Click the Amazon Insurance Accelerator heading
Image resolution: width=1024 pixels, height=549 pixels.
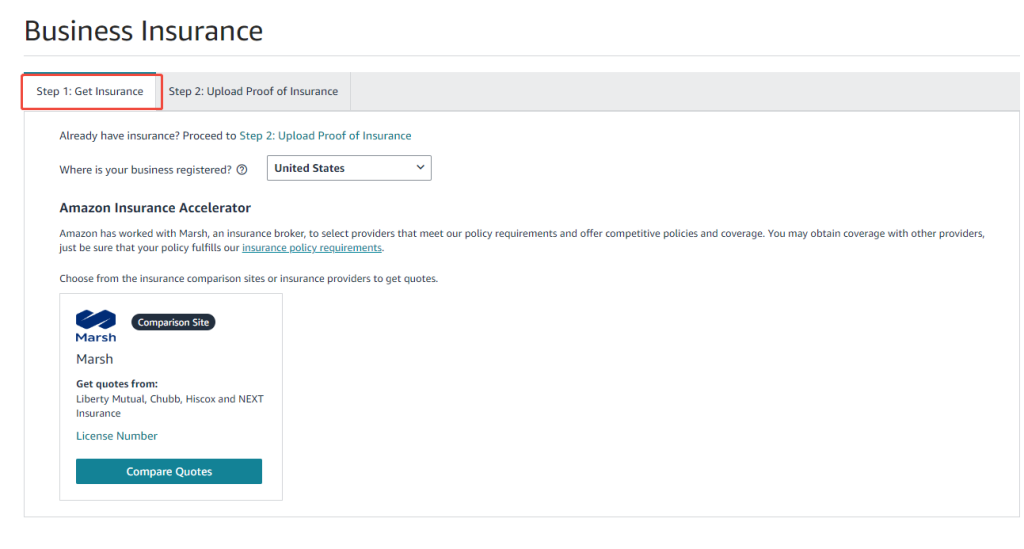[155, 208]
